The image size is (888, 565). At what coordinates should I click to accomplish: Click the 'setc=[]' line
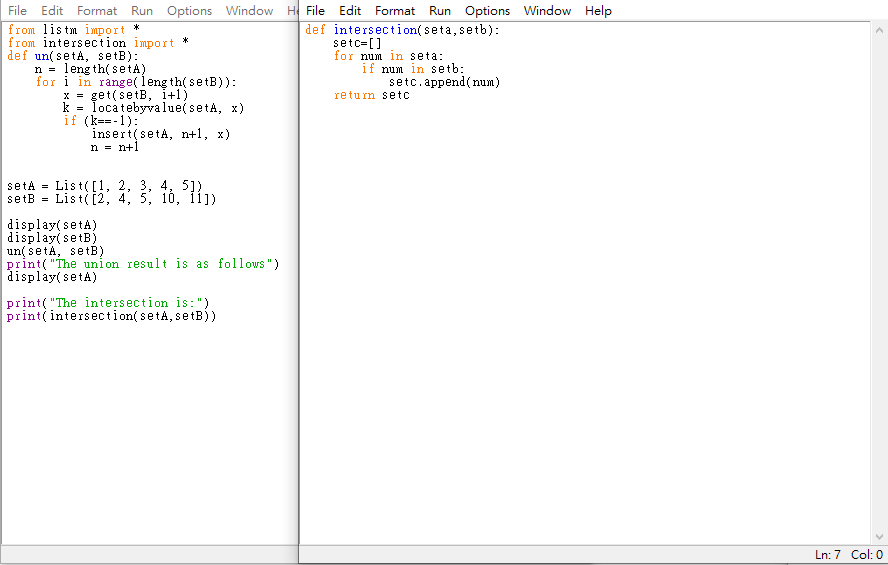coord(357,43)
